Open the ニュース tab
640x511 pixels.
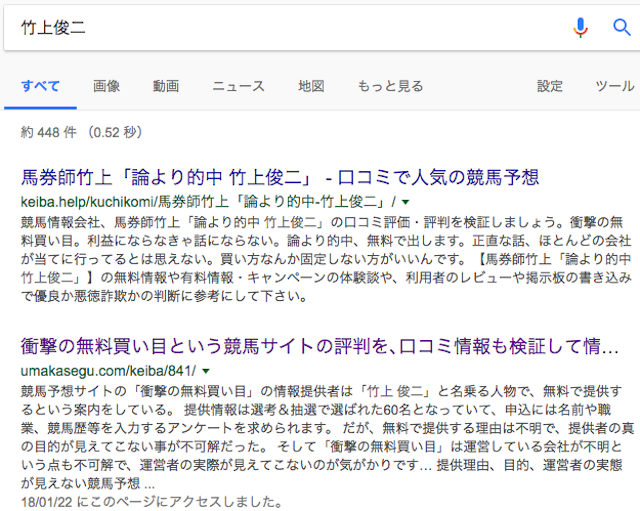pos(238,86)
